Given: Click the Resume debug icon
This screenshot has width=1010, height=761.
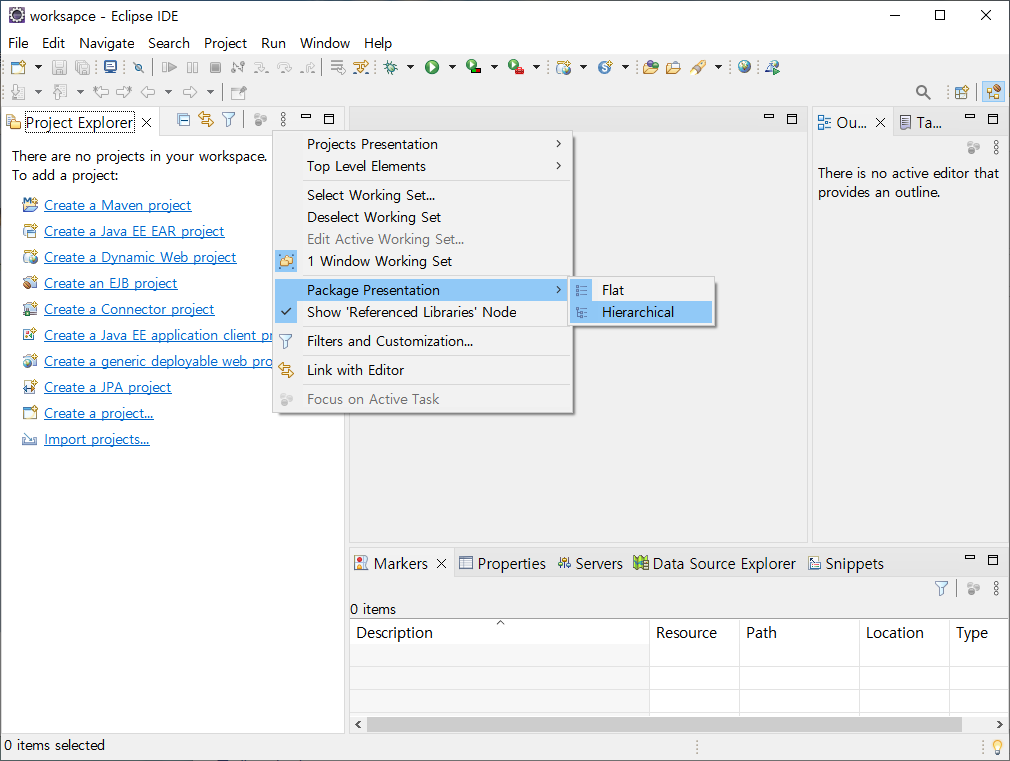Looking at the screenshot, I should (169, 67).
